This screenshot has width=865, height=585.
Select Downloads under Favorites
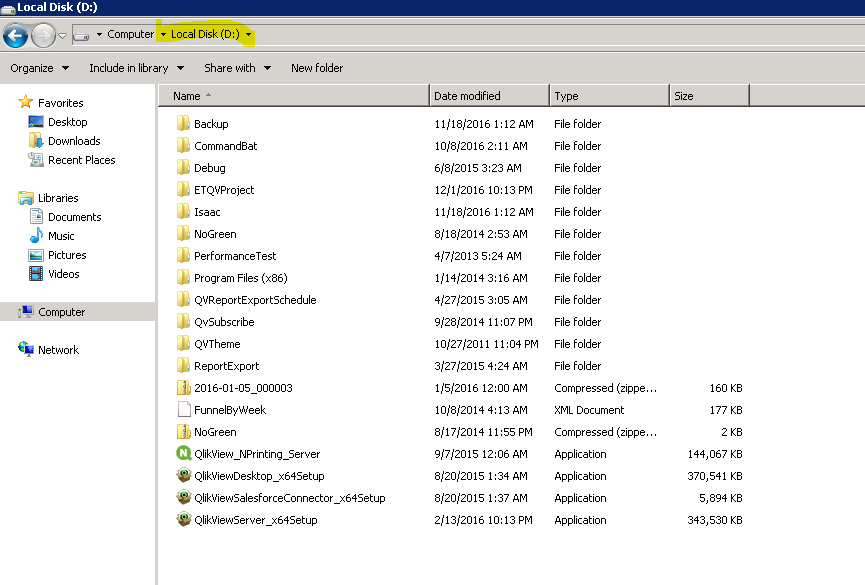tap(74, 141)
